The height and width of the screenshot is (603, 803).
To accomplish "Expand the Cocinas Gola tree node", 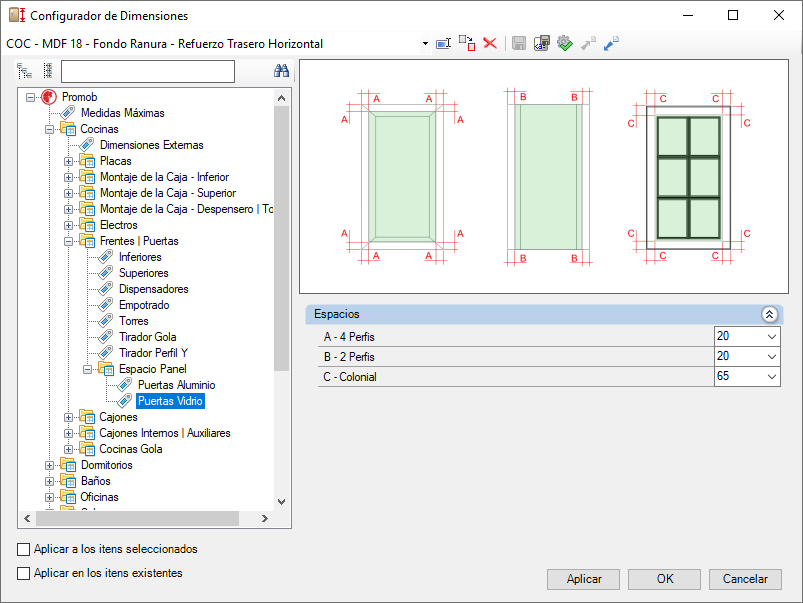I will tap(68, 449).
